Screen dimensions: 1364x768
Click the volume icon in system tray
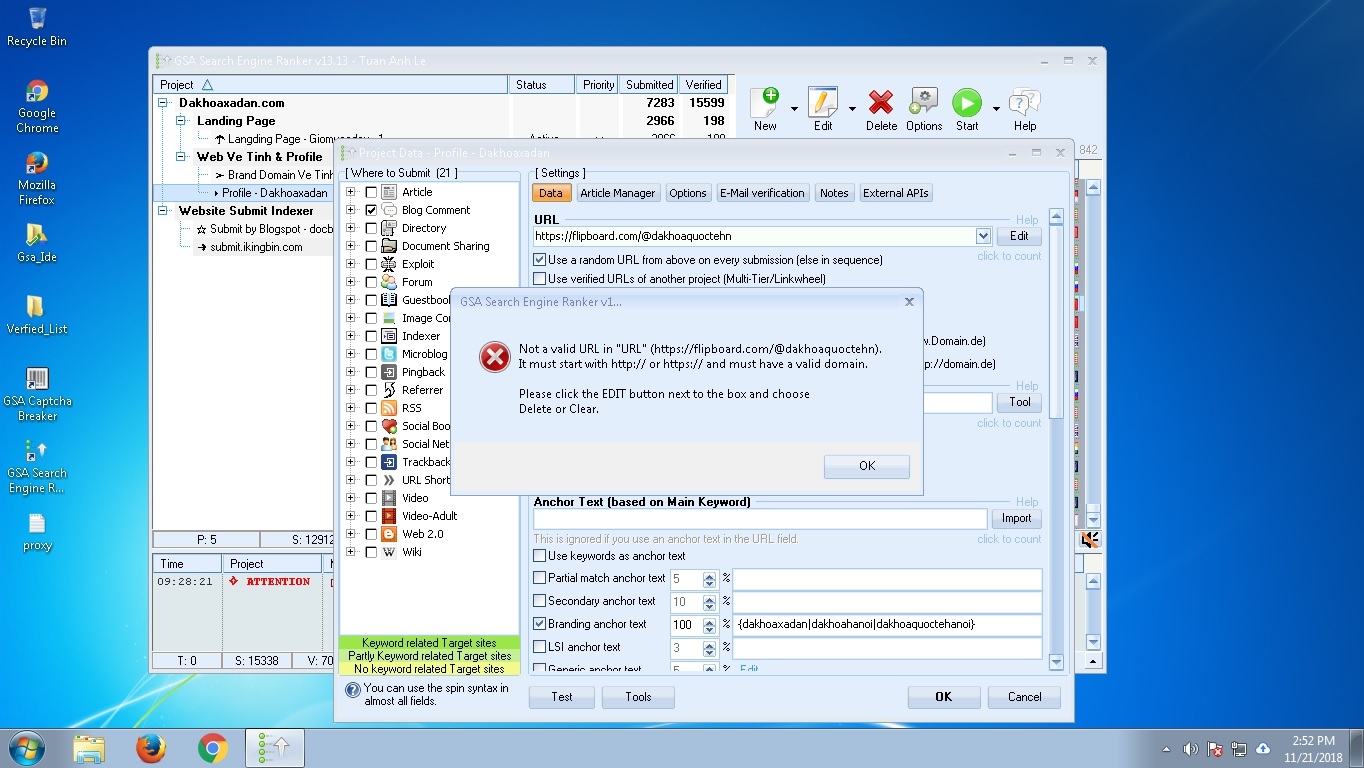pos(1190,749)
